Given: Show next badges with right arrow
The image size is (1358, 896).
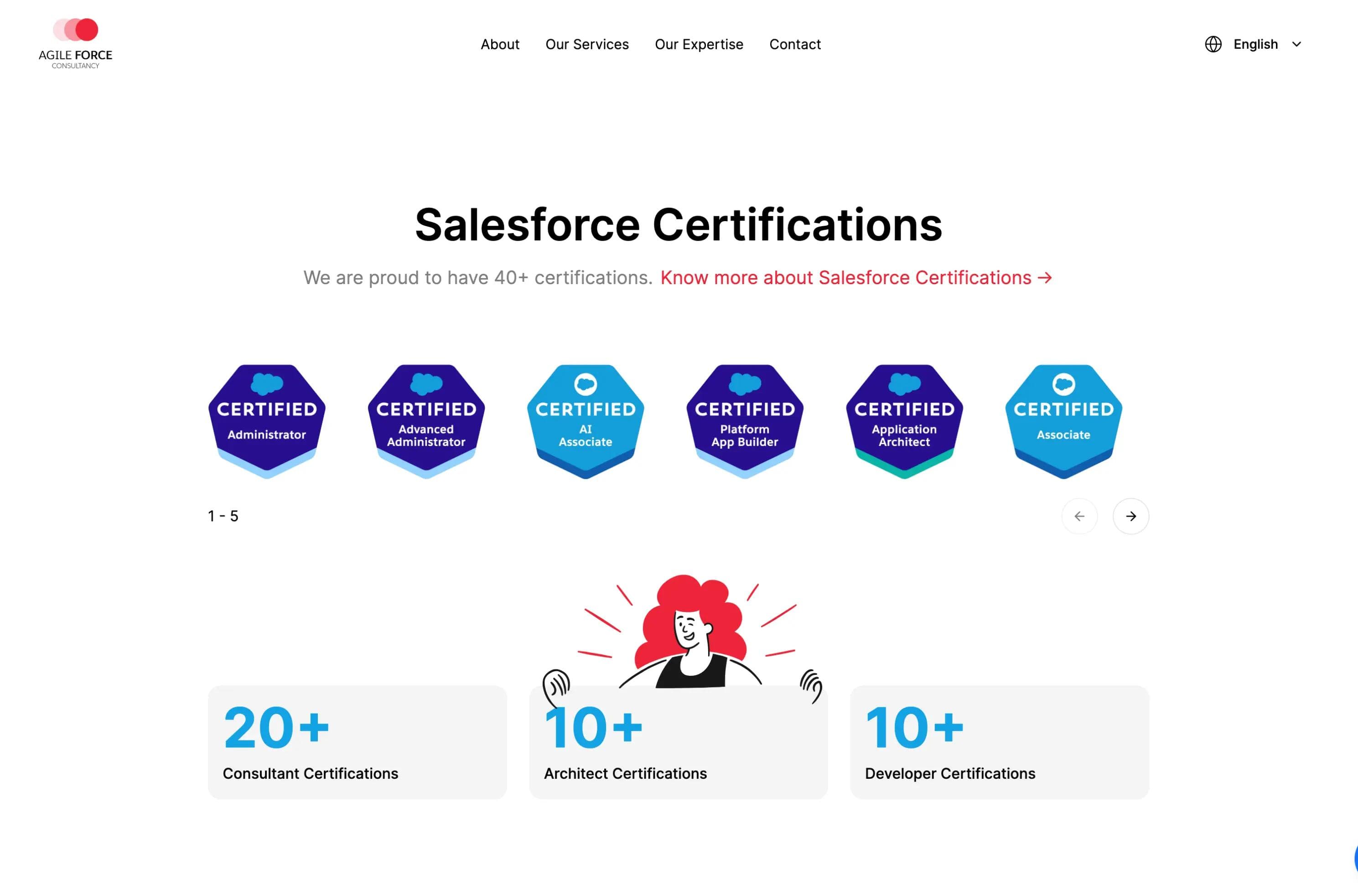Looking at the screenshot, I should [x=1130, y=516].
